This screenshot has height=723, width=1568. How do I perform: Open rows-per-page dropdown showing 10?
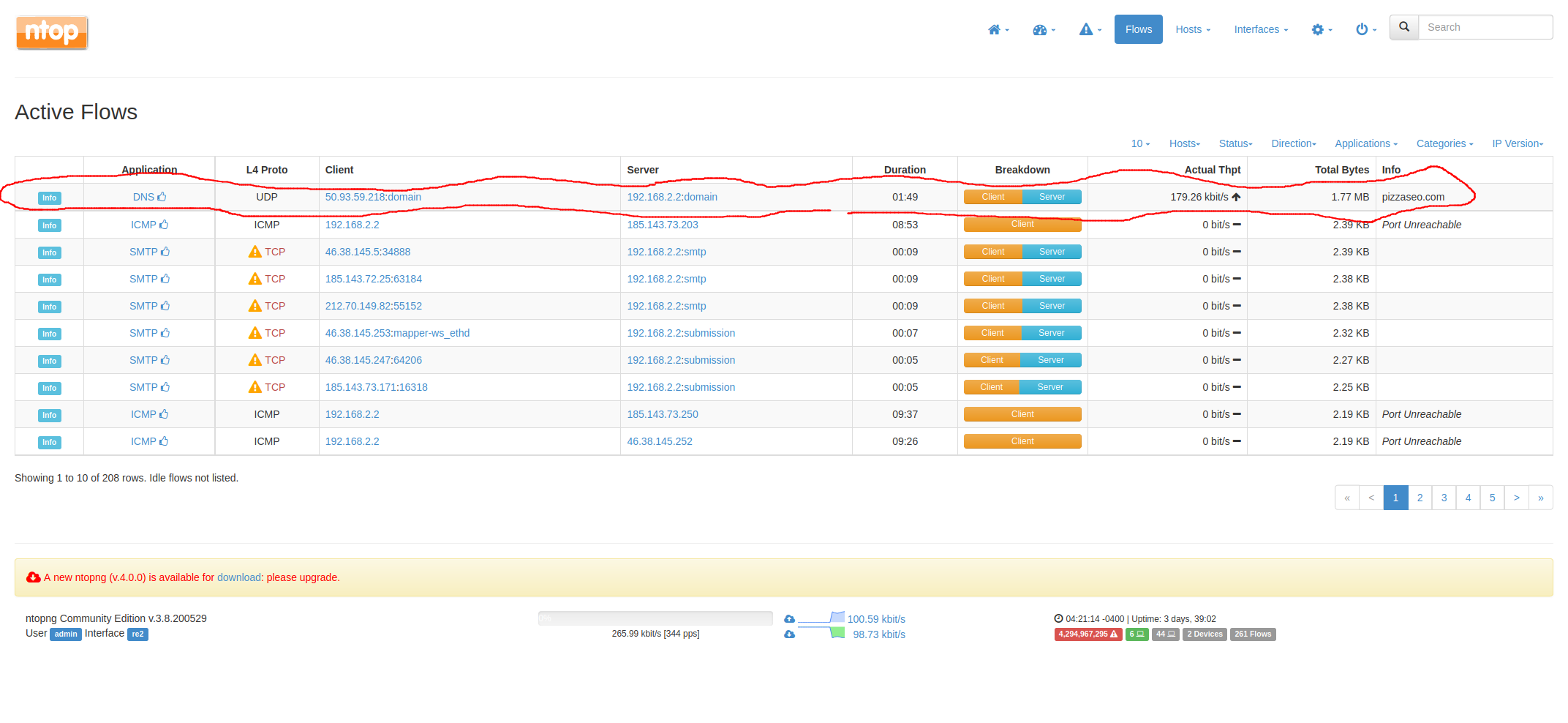point(1140,143)
